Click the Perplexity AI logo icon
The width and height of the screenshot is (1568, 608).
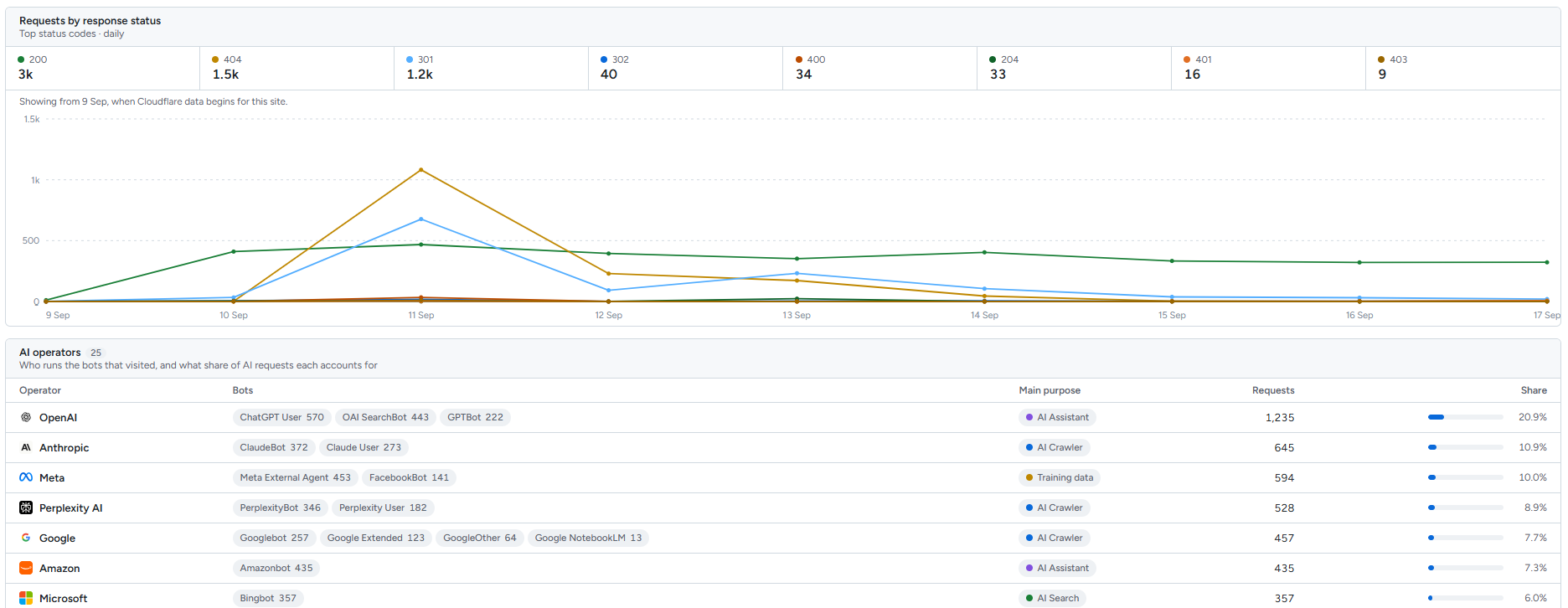tap(26, 508)
